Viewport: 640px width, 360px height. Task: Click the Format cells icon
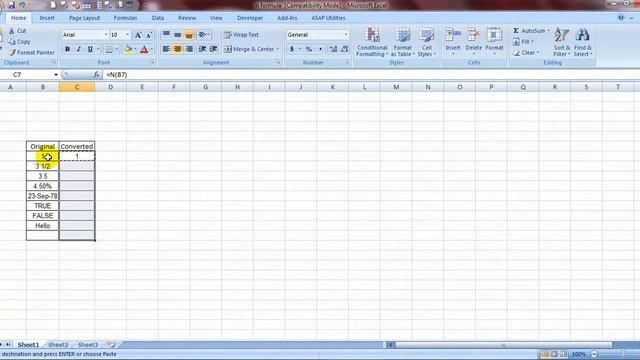click(x=494, y=35)
